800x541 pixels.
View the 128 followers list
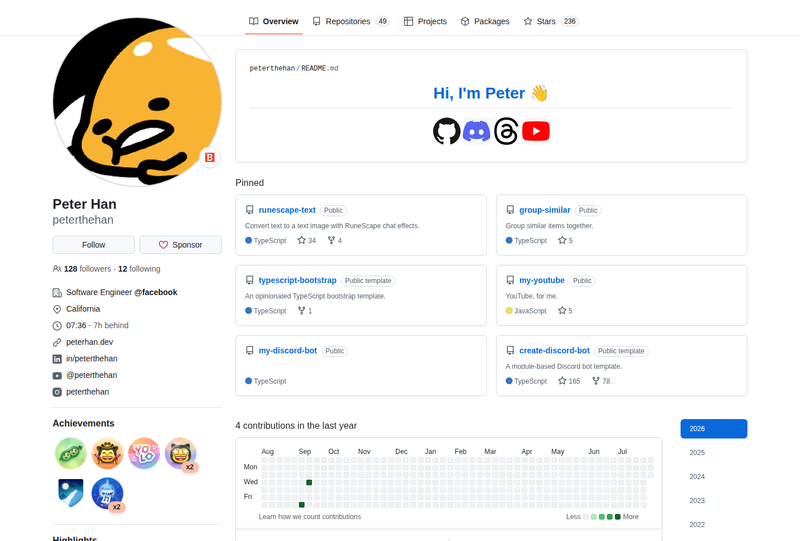point(87,269)
